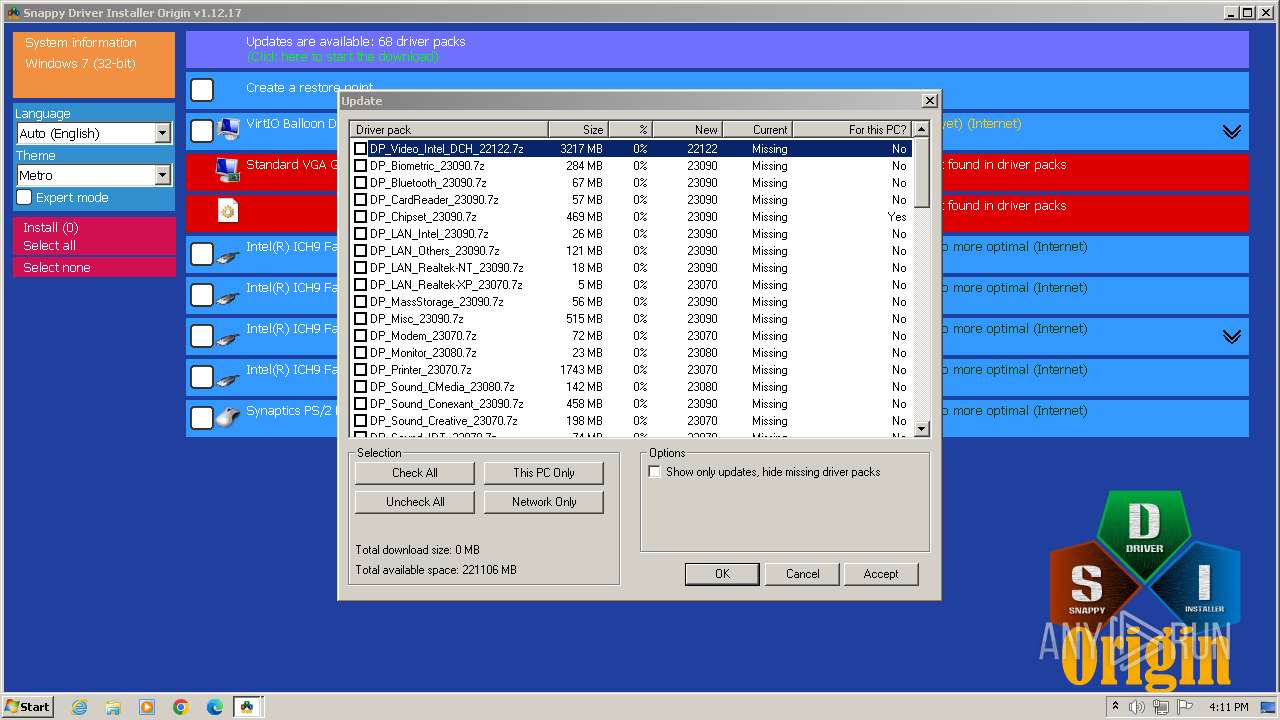1280x720 pixels.
Task: Check the DP_Biometric_23090.7z driver pack
Action: (361, 166)
